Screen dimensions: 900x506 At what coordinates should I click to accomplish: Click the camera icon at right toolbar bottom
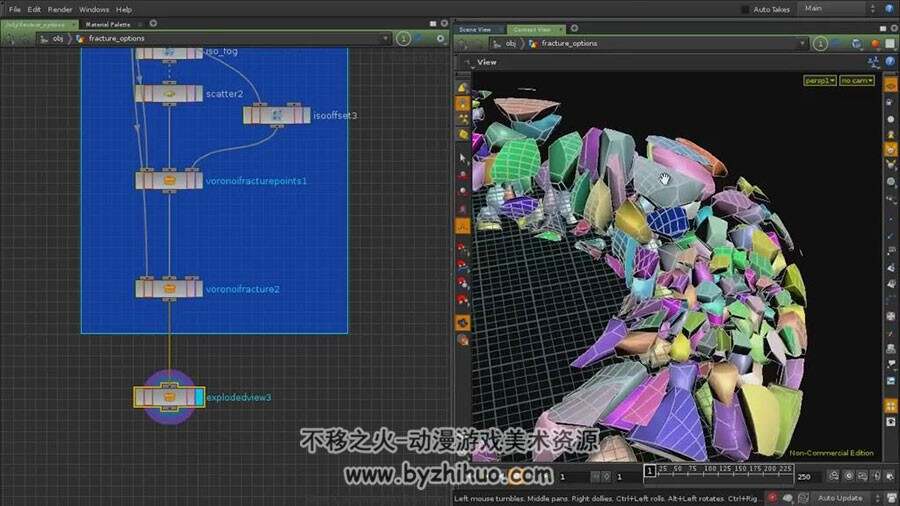tap(890, 422)
